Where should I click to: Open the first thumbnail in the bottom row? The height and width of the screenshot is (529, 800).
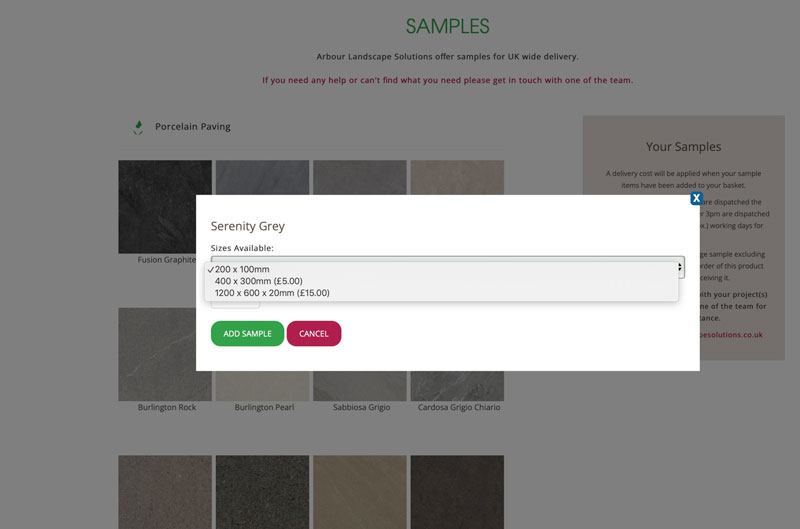point(165,492)
